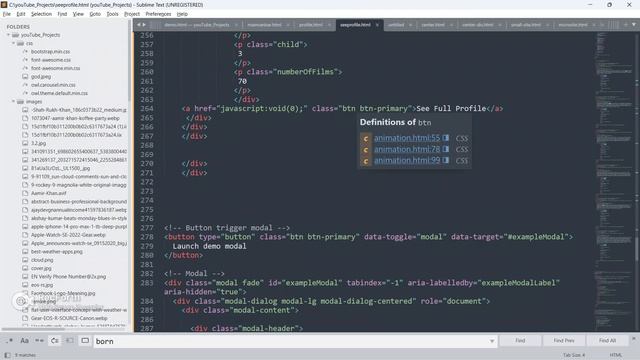Switch to the profile.html tab
640x360 pixels.
point(311,25)
